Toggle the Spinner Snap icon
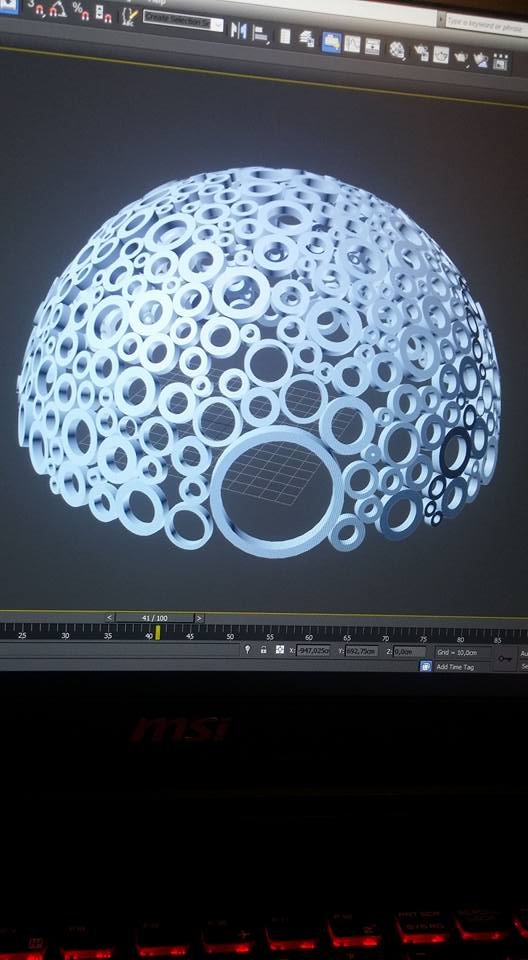The width and height of the screenshot is (528, 960). click(x=103, y=13)
